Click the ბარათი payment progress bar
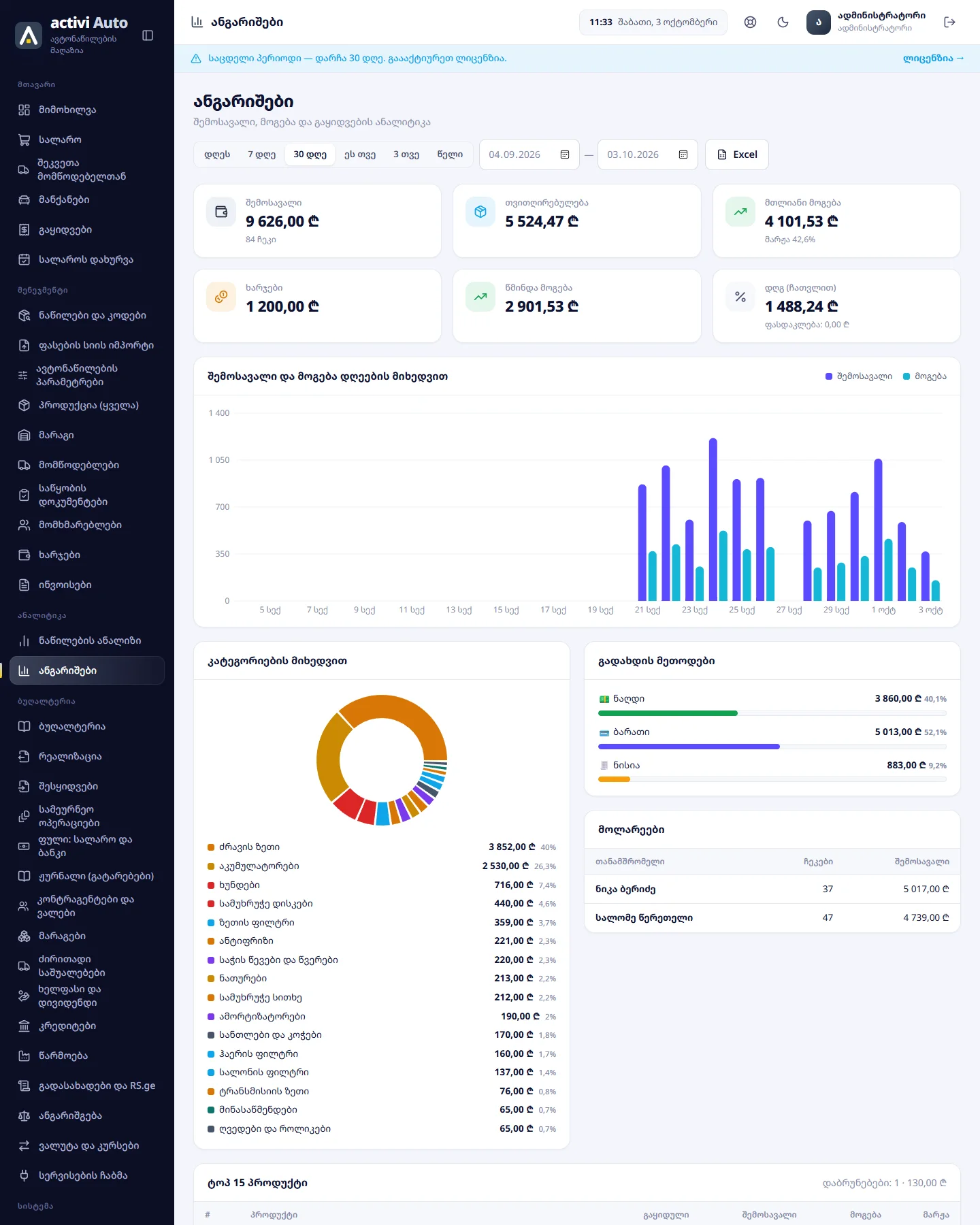Image resolution: width=980 pixels, height=1225 pixels. [772, 747]
